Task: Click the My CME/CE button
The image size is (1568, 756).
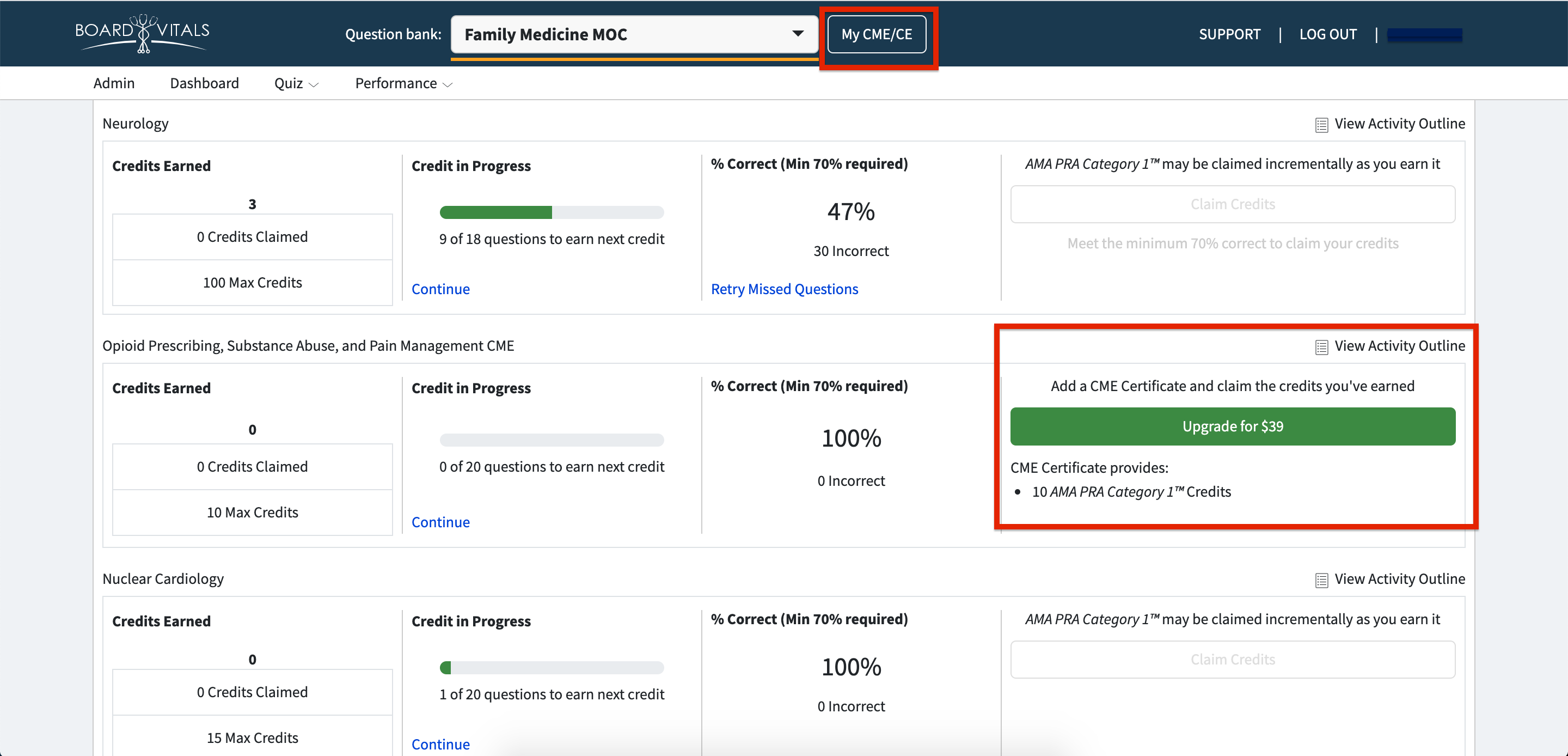Action: pyautogui.click(x=876, y=35)
